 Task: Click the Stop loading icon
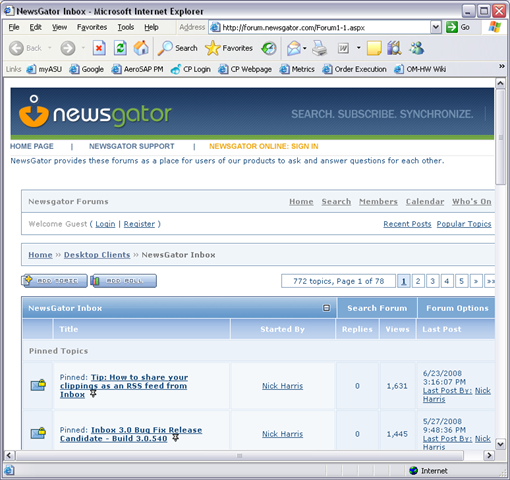99,48
